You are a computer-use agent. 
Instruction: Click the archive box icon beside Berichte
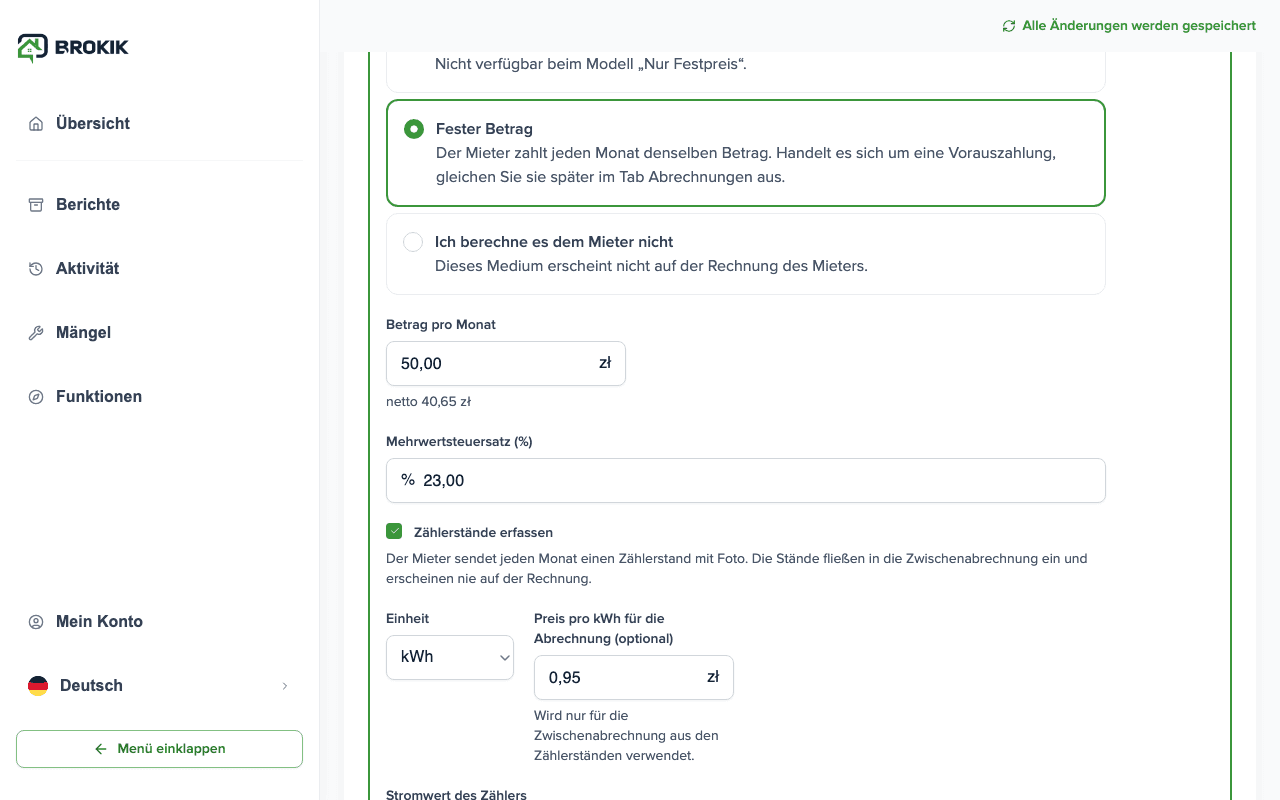[36, 205]
